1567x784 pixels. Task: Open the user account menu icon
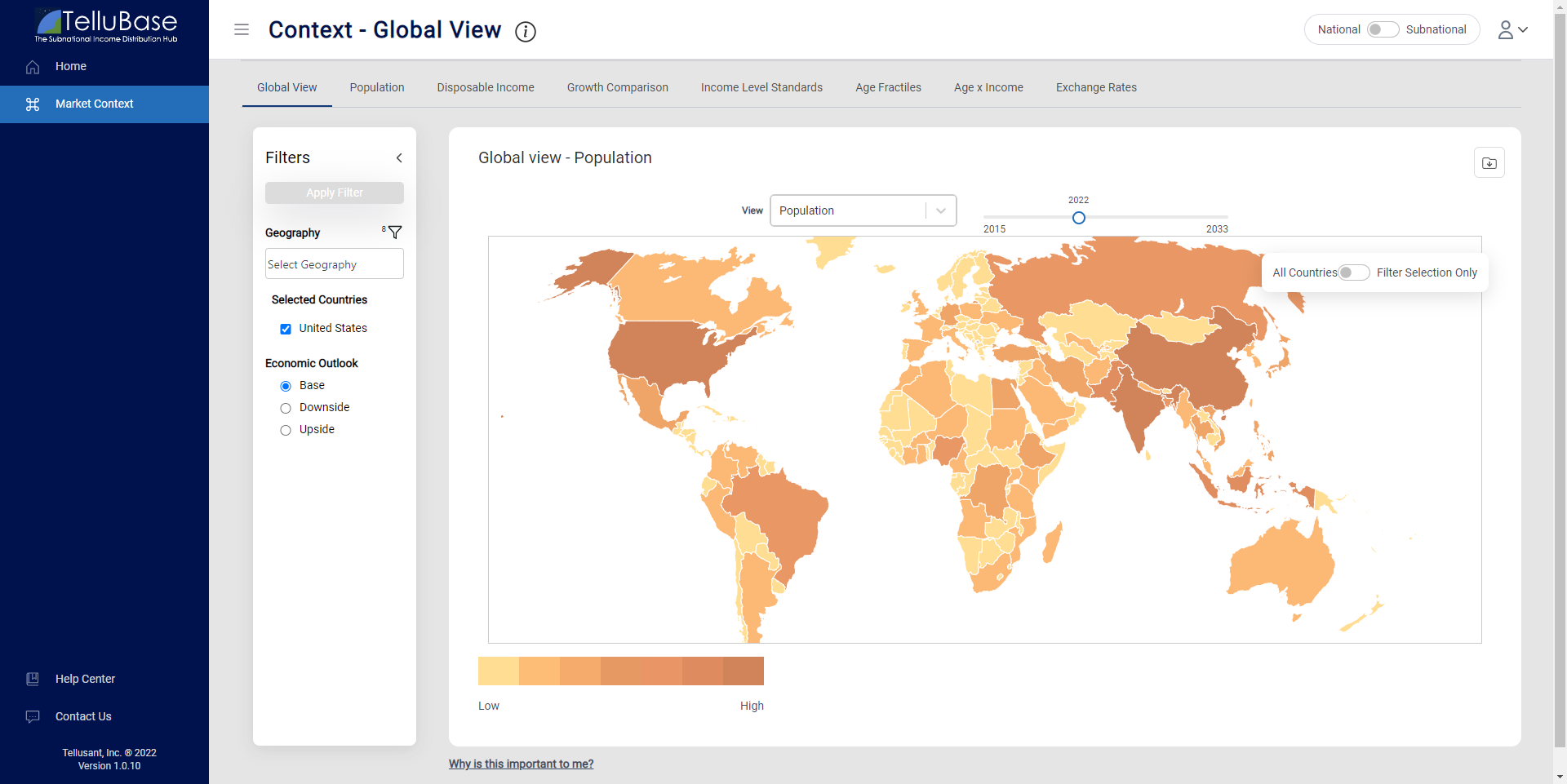tap(1512, 30)
